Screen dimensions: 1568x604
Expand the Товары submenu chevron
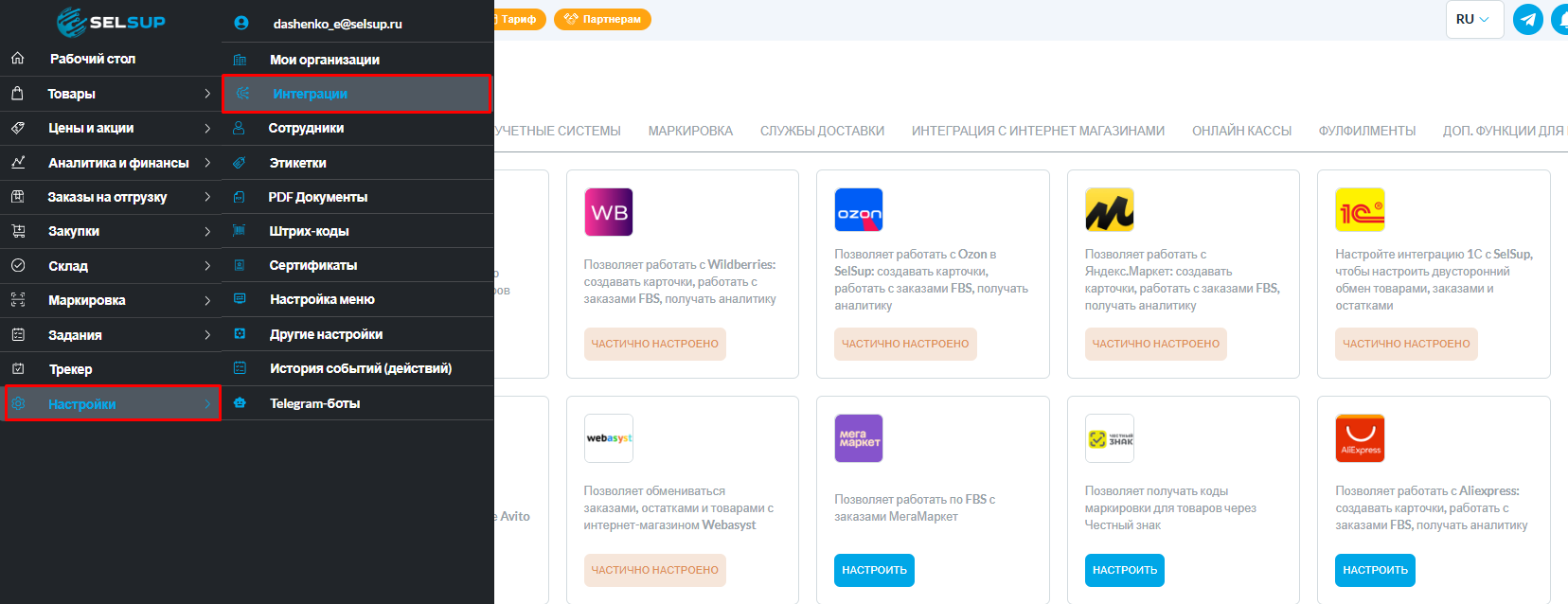[207, 94]
